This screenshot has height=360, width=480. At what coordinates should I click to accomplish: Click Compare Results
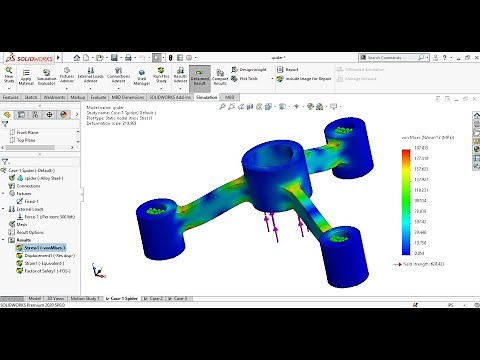[x=220, y=77]
